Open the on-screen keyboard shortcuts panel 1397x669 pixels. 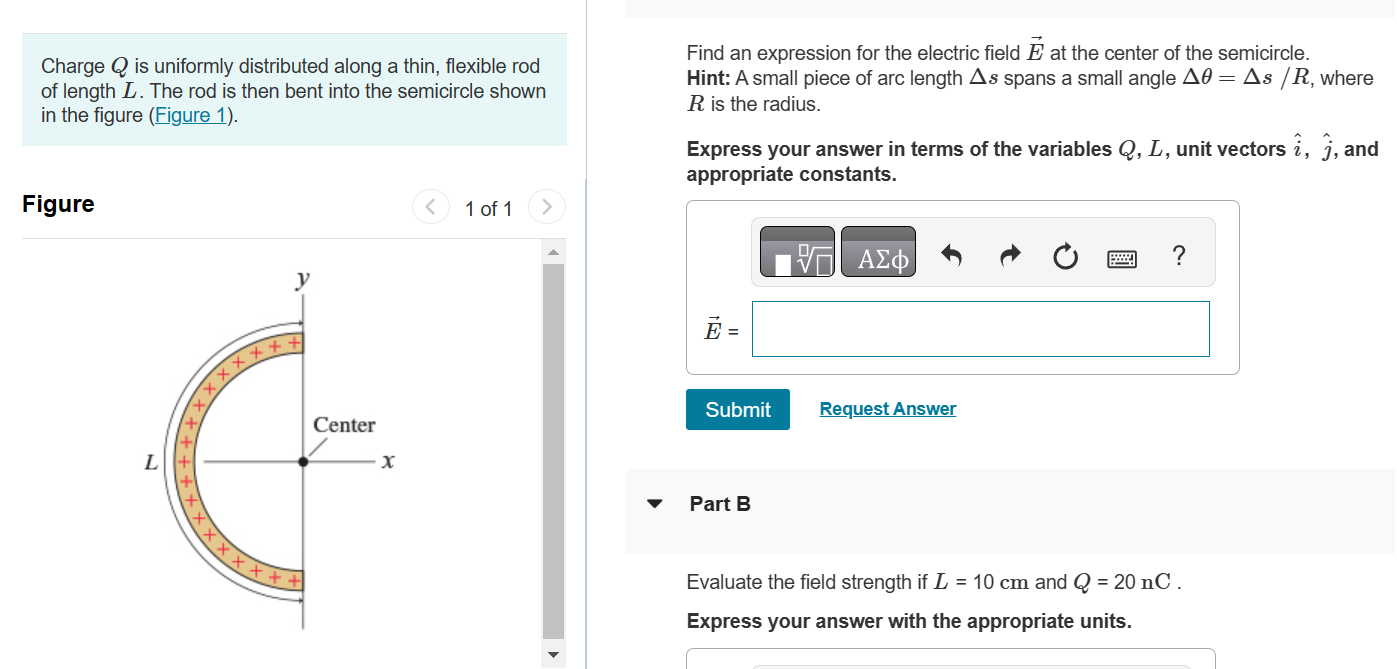coord(1122,257)
